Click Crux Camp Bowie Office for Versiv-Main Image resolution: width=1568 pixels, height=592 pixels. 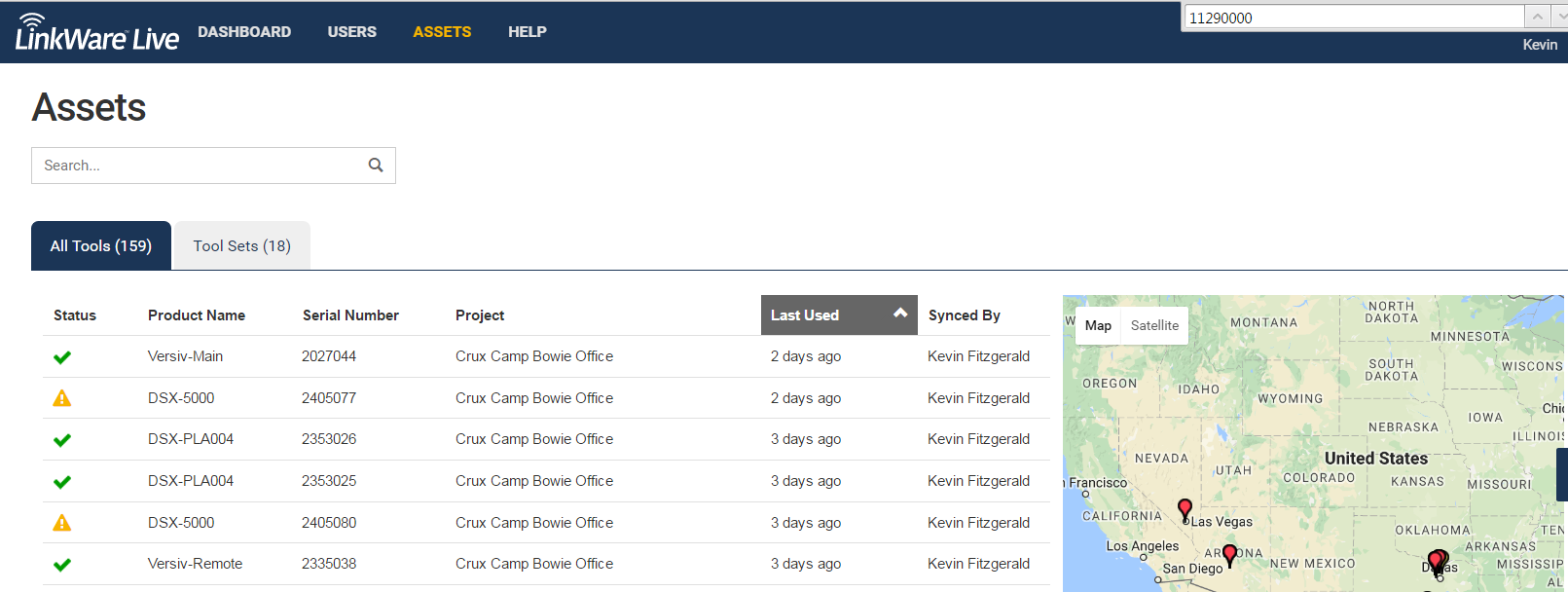[x=534, y=356]
